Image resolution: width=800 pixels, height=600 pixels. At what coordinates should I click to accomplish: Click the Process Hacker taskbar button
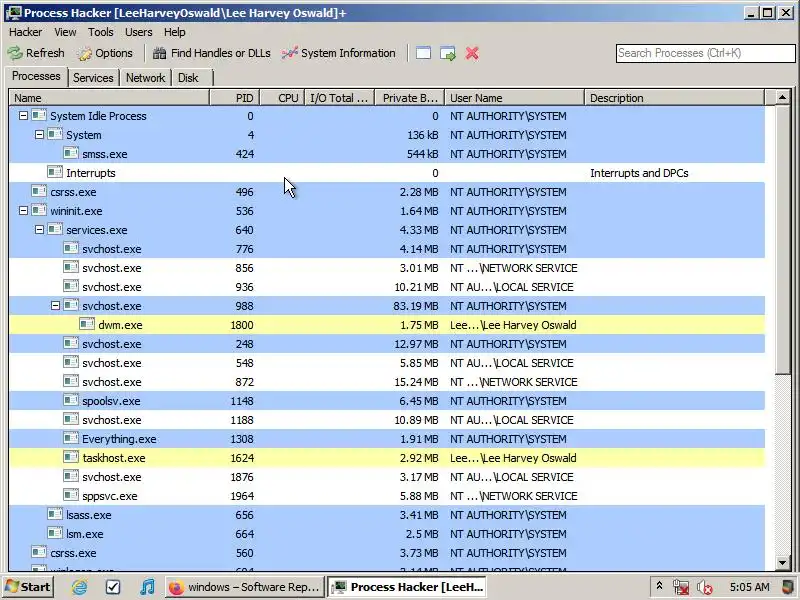tap(406, 587)
